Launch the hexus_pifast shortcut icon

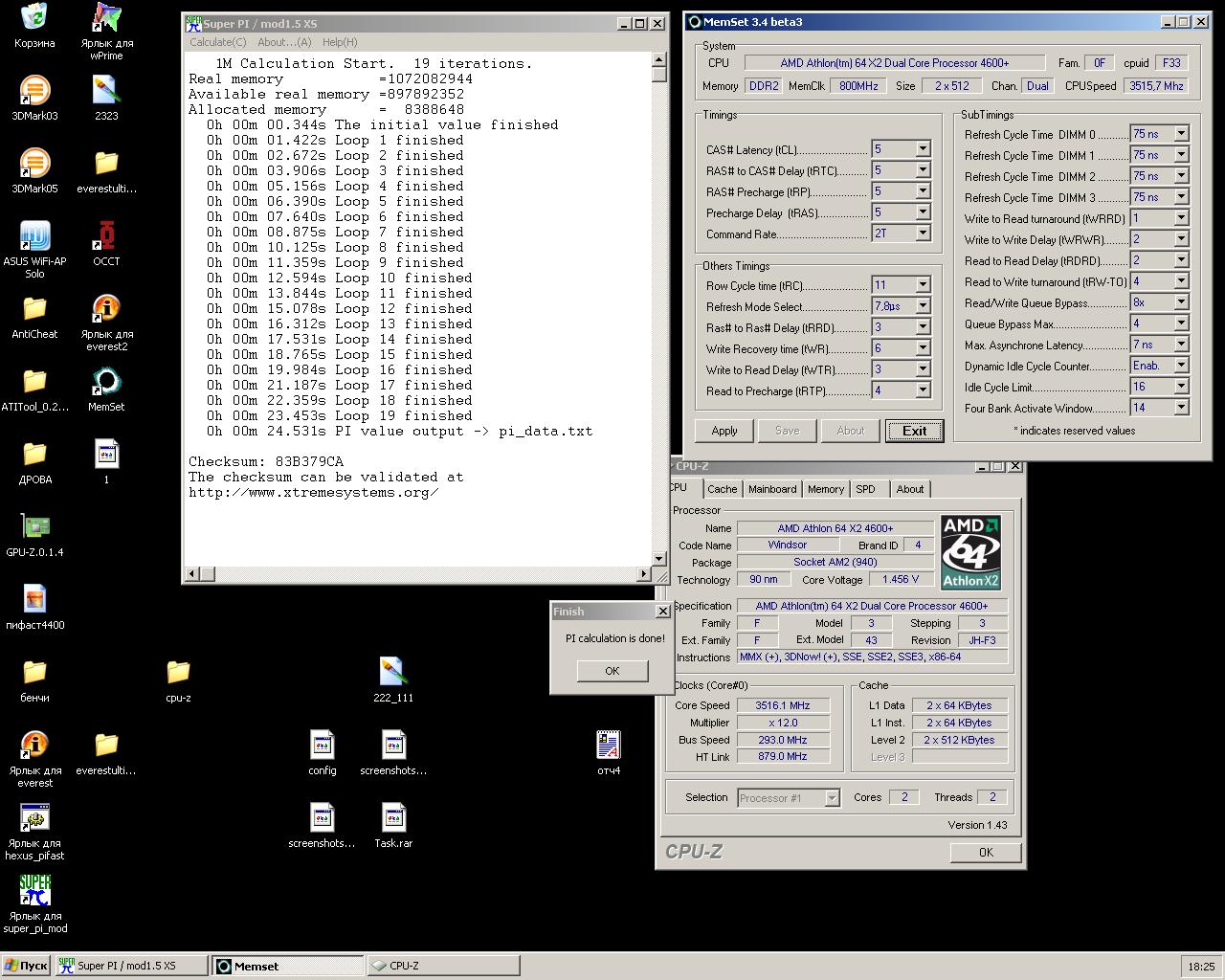pos(34,817)
